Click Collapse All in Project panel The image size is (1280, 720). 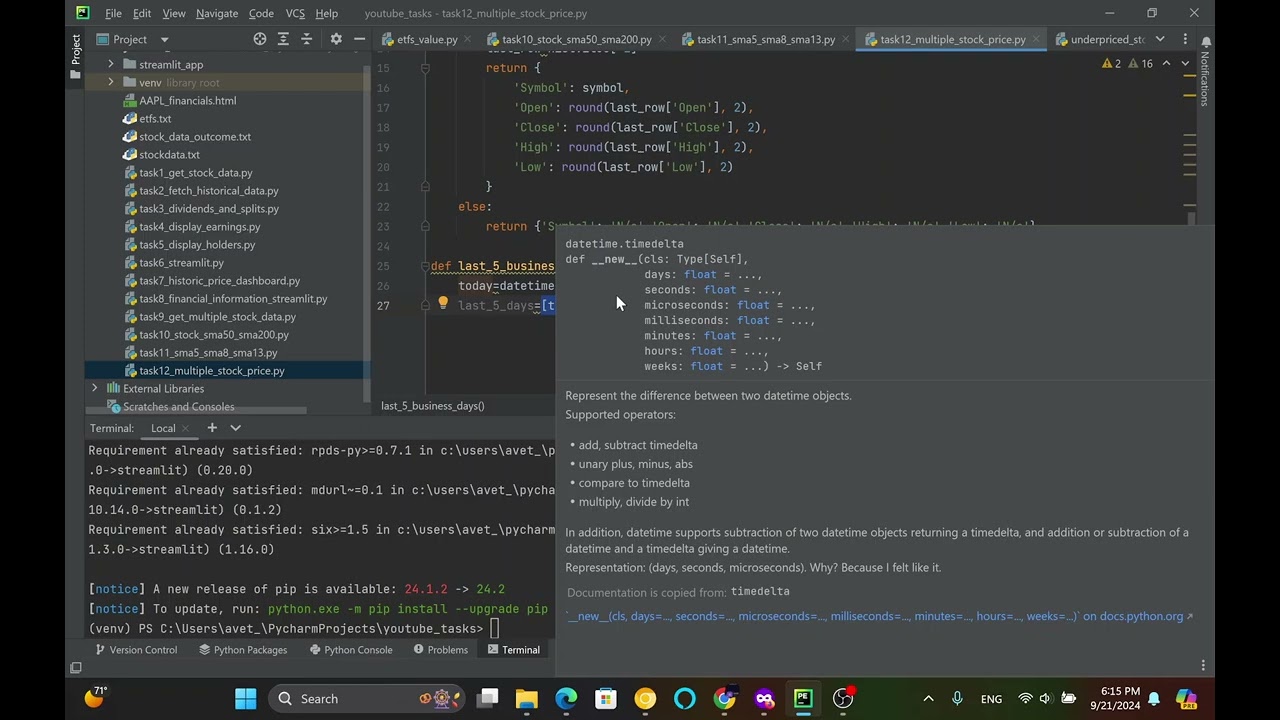pyautogui.click(x=306, y=39)
